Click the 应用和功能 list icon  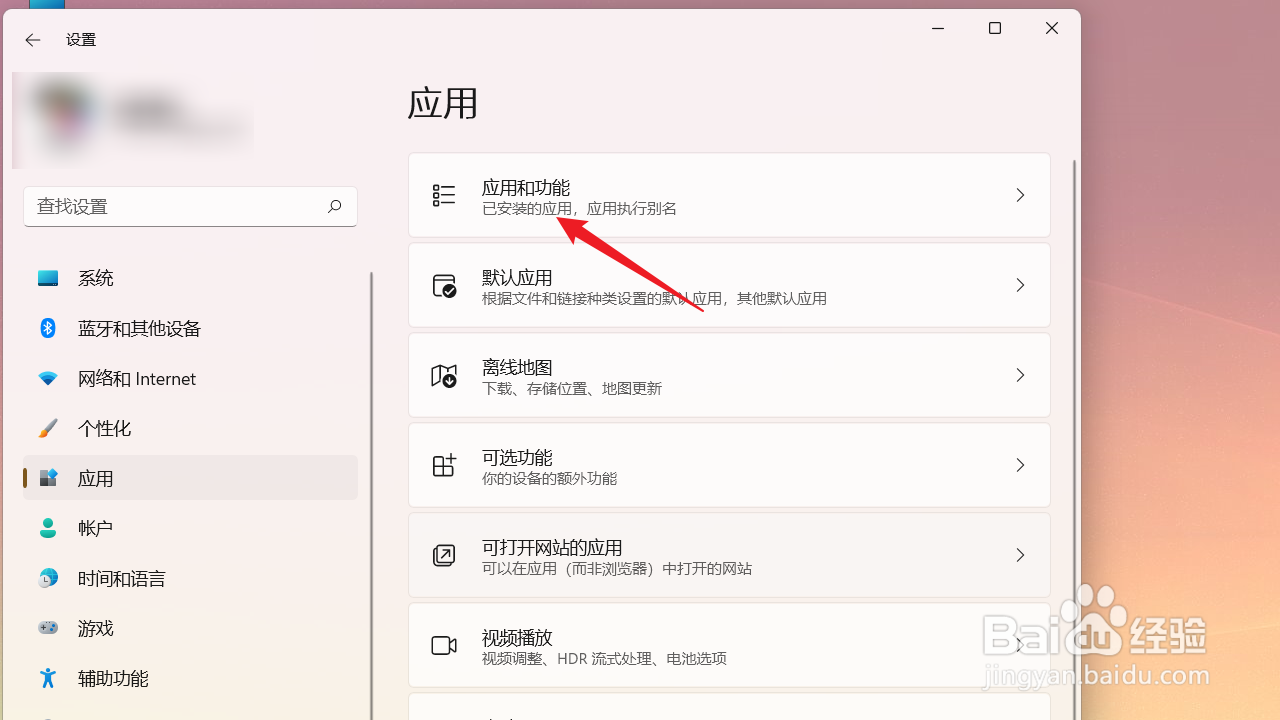[x=444, y=195]
